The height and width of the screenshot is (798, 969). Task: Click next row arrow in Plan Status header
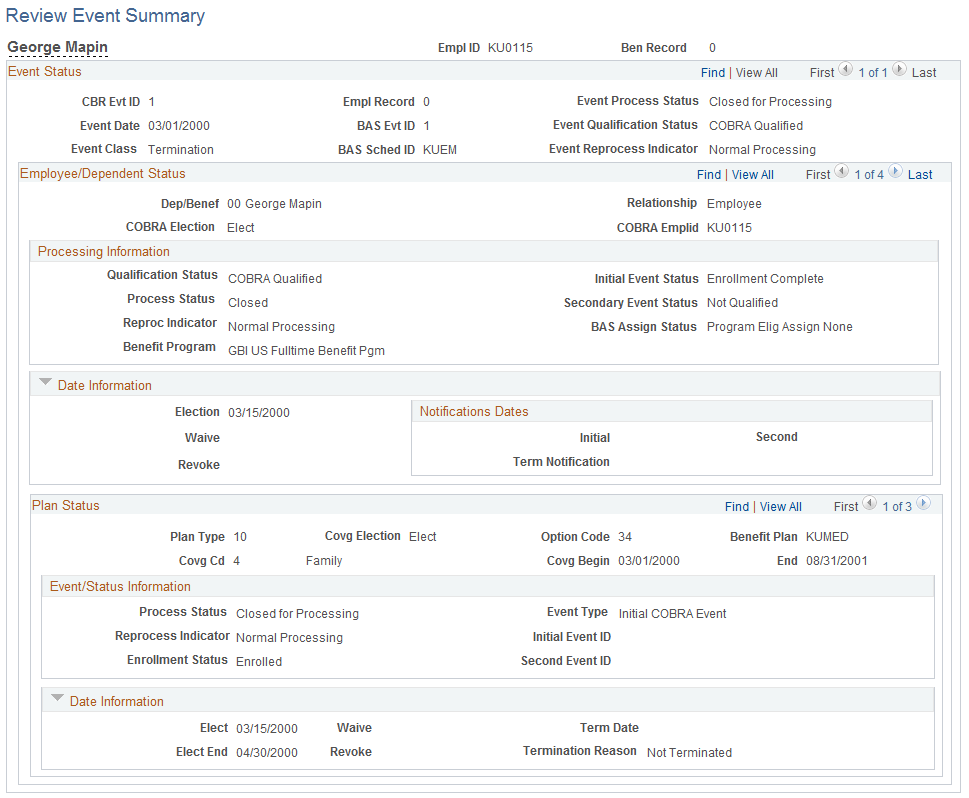(923, 503)
